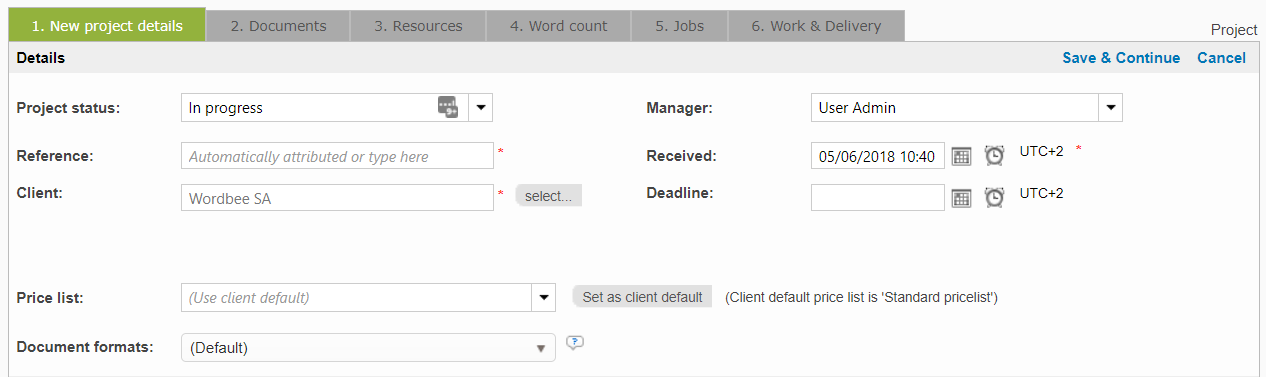This screenshot has height=377, width=1266.
Task: Expand the Project status dropdown arrow
Action: coord(479,107)
